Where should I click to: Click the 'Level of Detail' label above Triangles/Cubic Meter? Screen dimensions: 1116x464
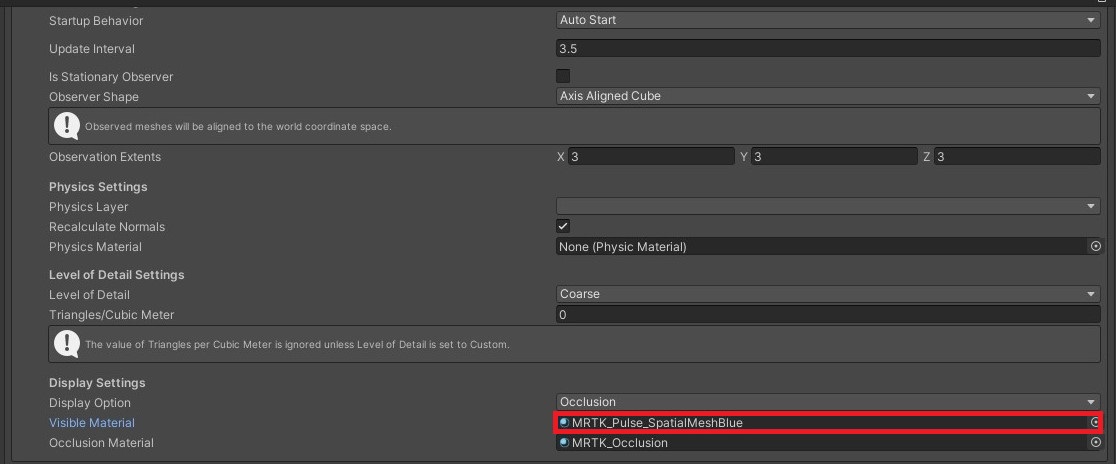pyautogui.click(x=90, y=295)
